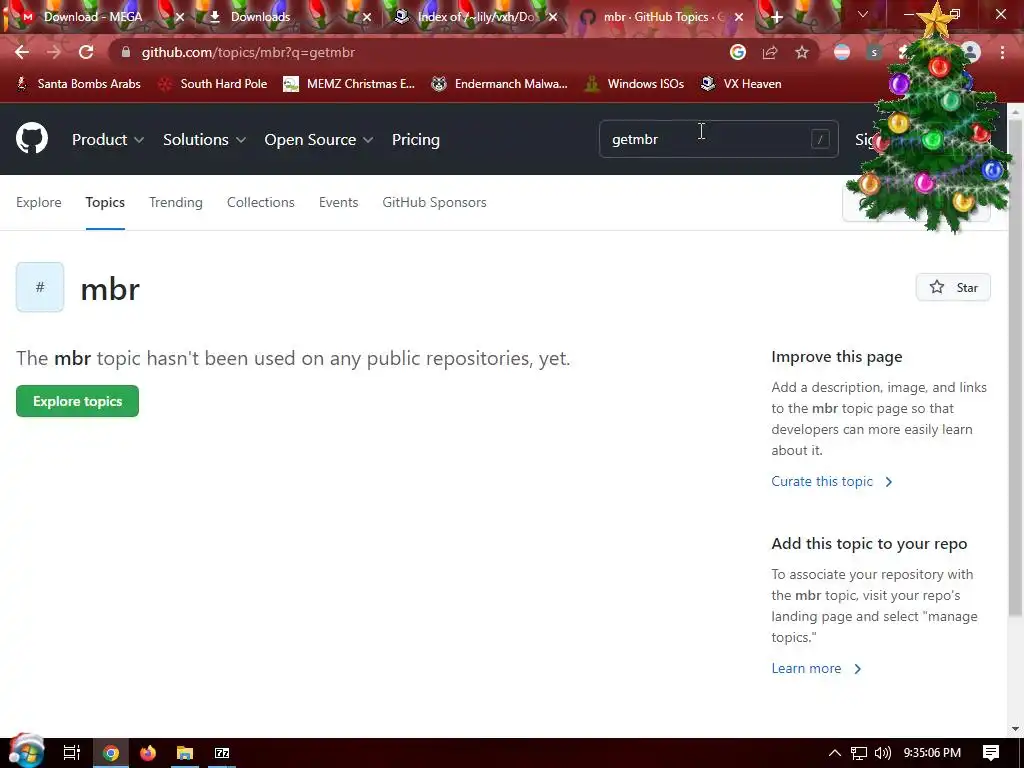Click scrollbar down arrow
The image size is (1024, 768).
tap(1016, 728)
